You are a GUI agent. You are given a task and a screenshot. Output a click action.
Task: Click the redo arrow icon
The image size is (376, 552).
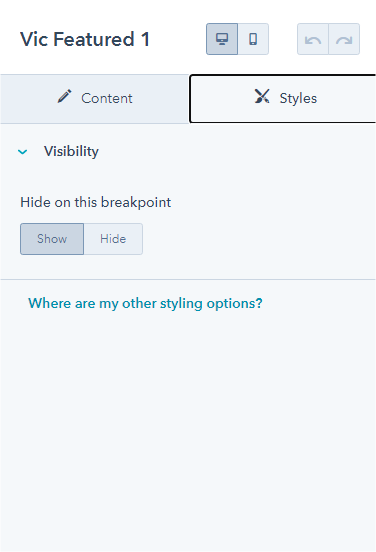point(344,39)
